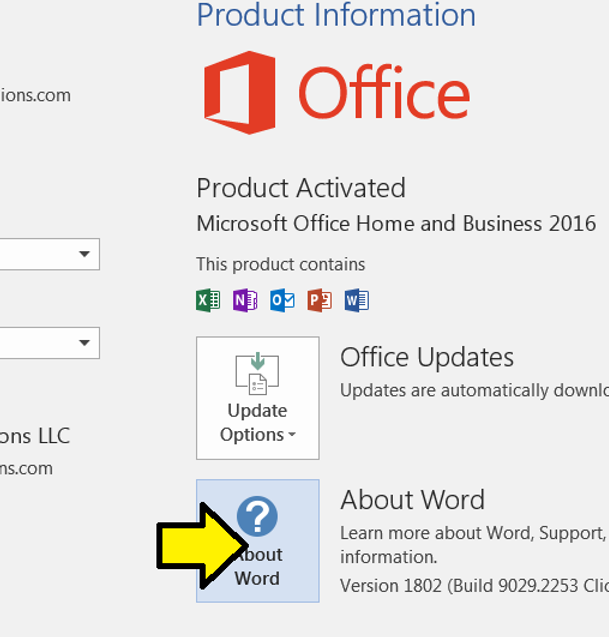
Task: Select the Product Activated text
Action: (x=301, y=188)
